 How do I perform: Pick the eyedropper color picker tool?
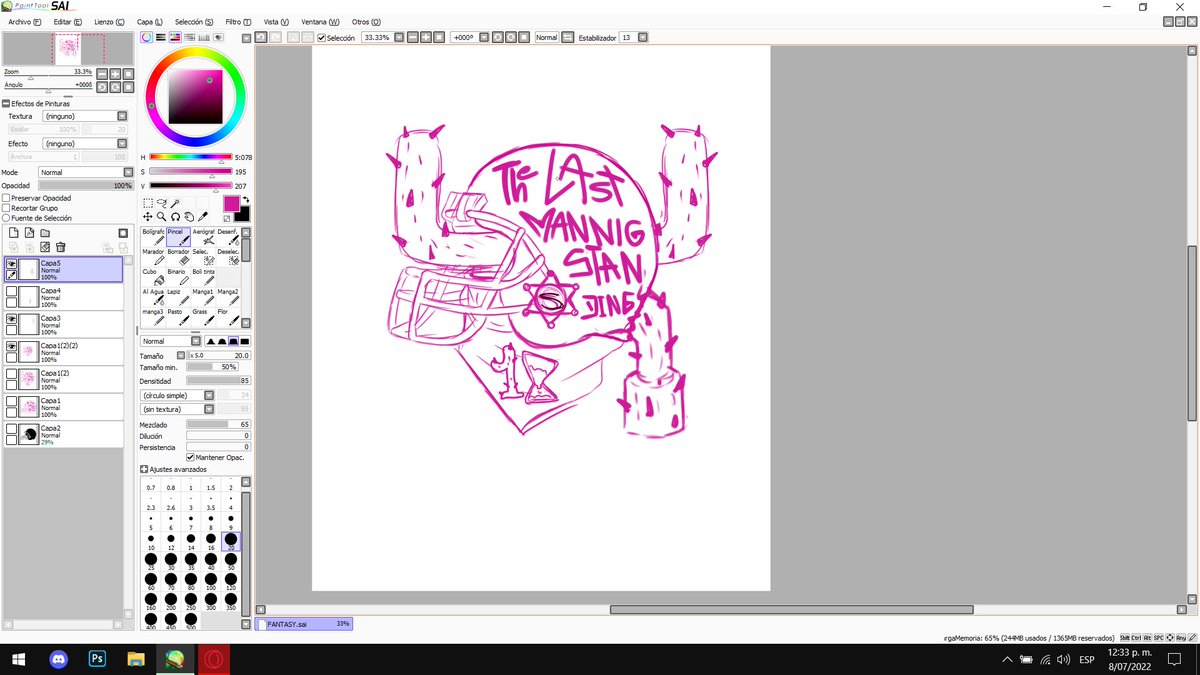coord(202,216)
